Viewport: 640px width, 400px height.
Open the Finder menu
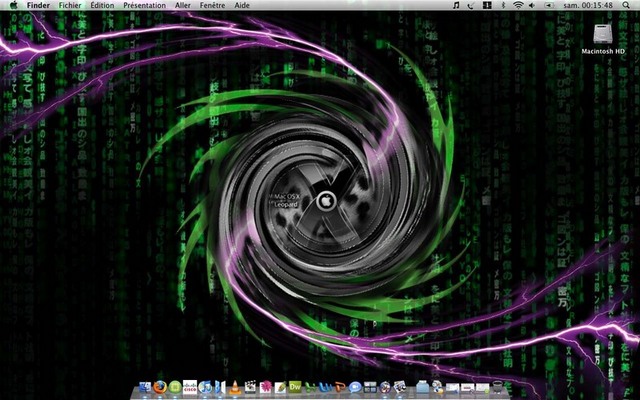click(38, 5)
